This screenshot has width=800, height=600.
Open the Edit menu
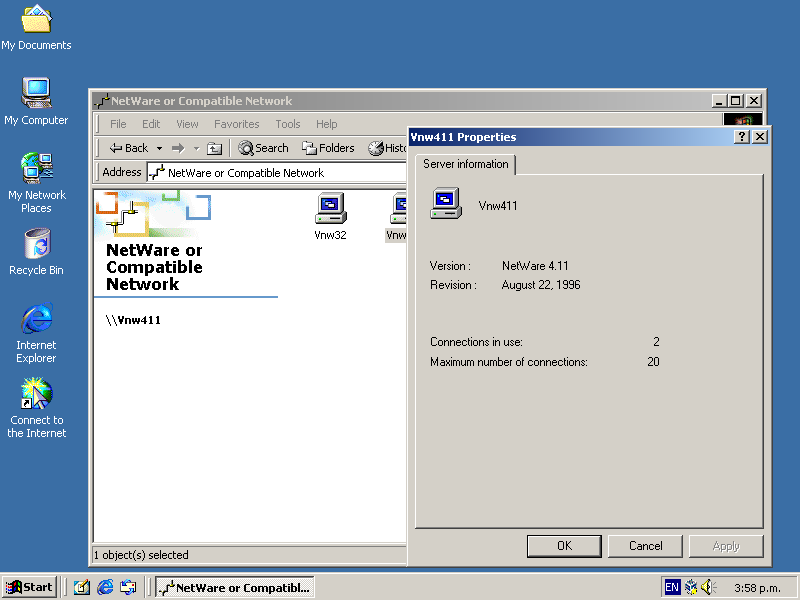tap(151, 124)
